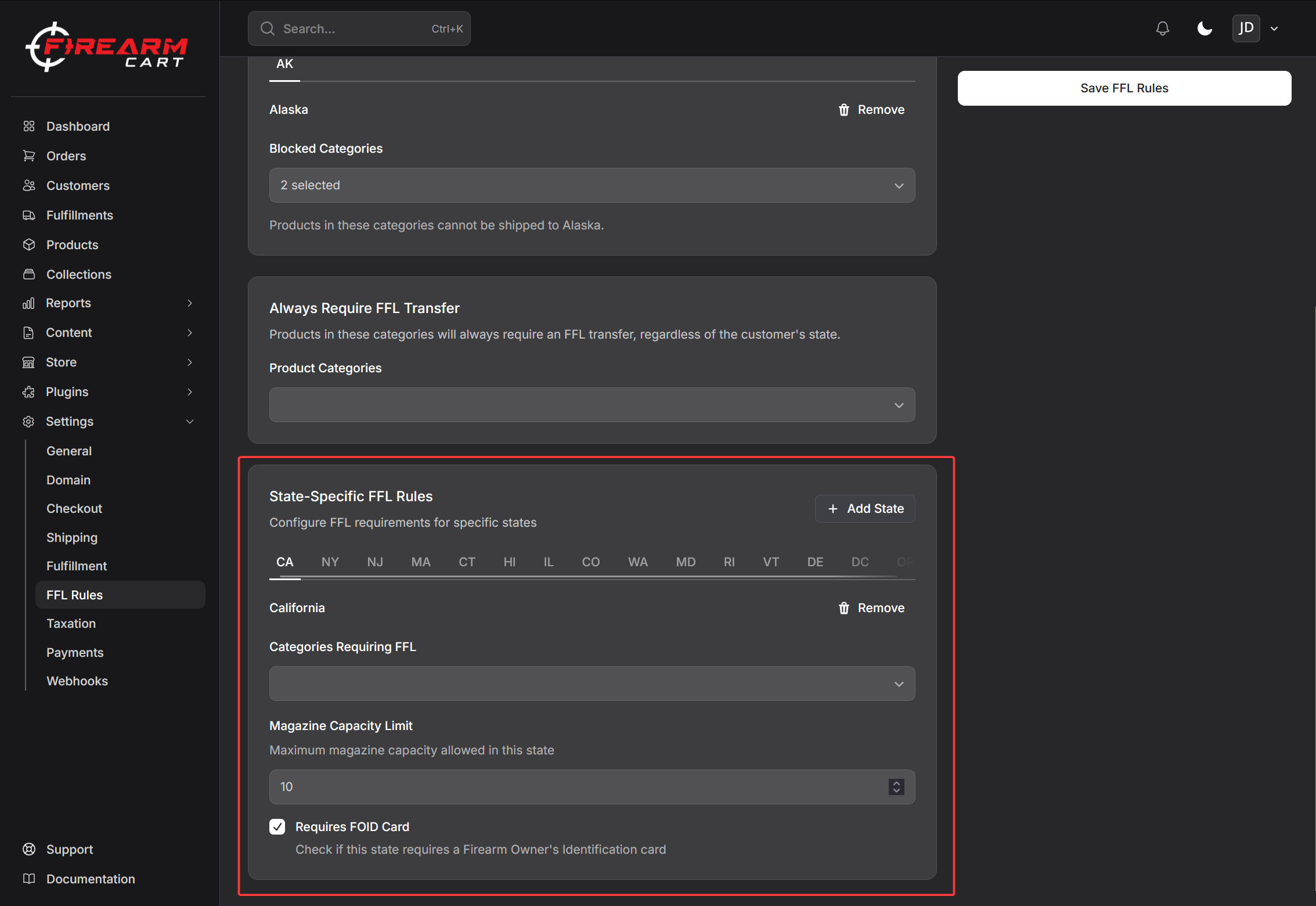Click the Firearm Cart logo

(x=107, y=47)
